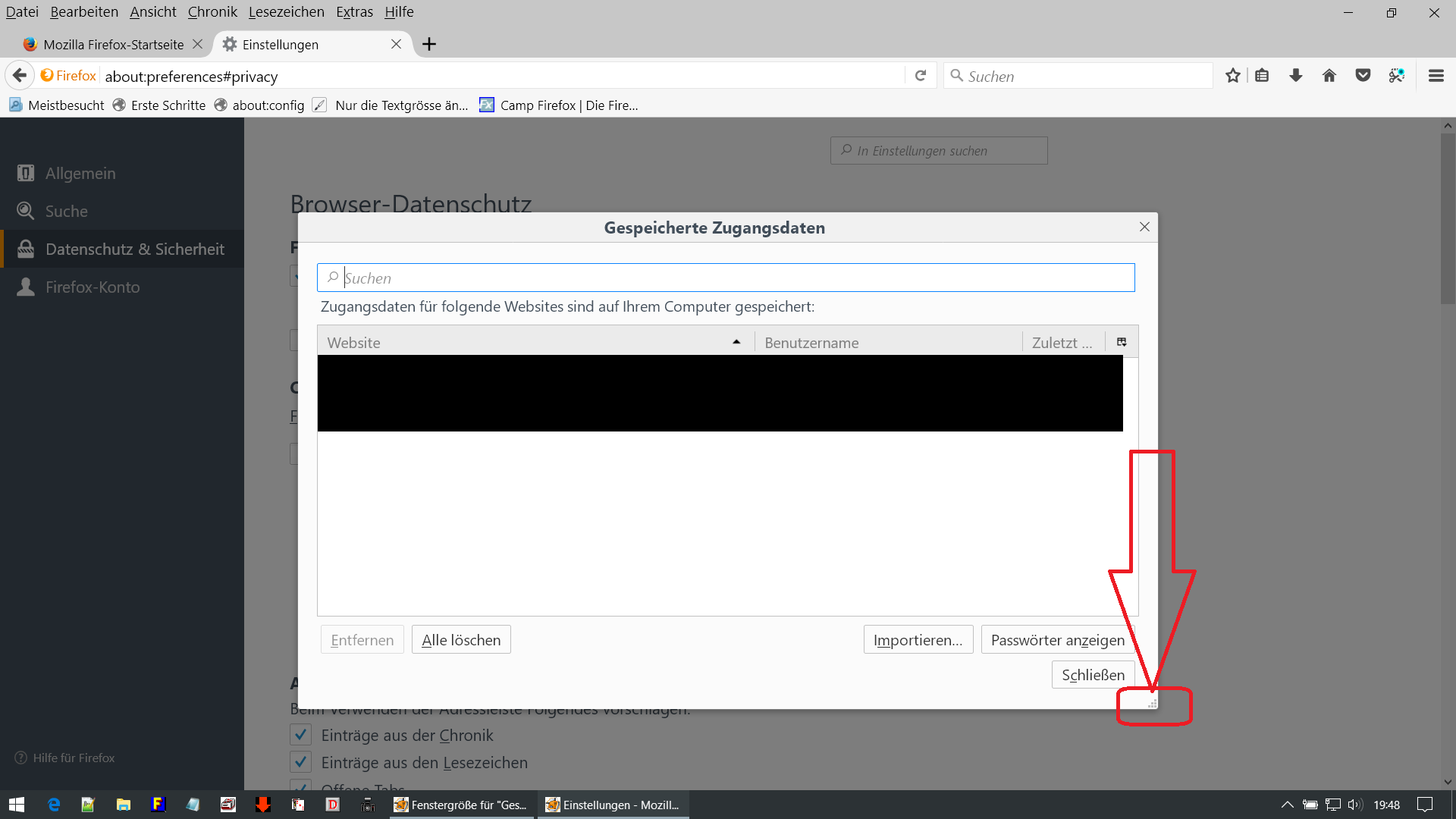
Task: Click the page vertical scrollbar thumb
Action: [1447, 220]
